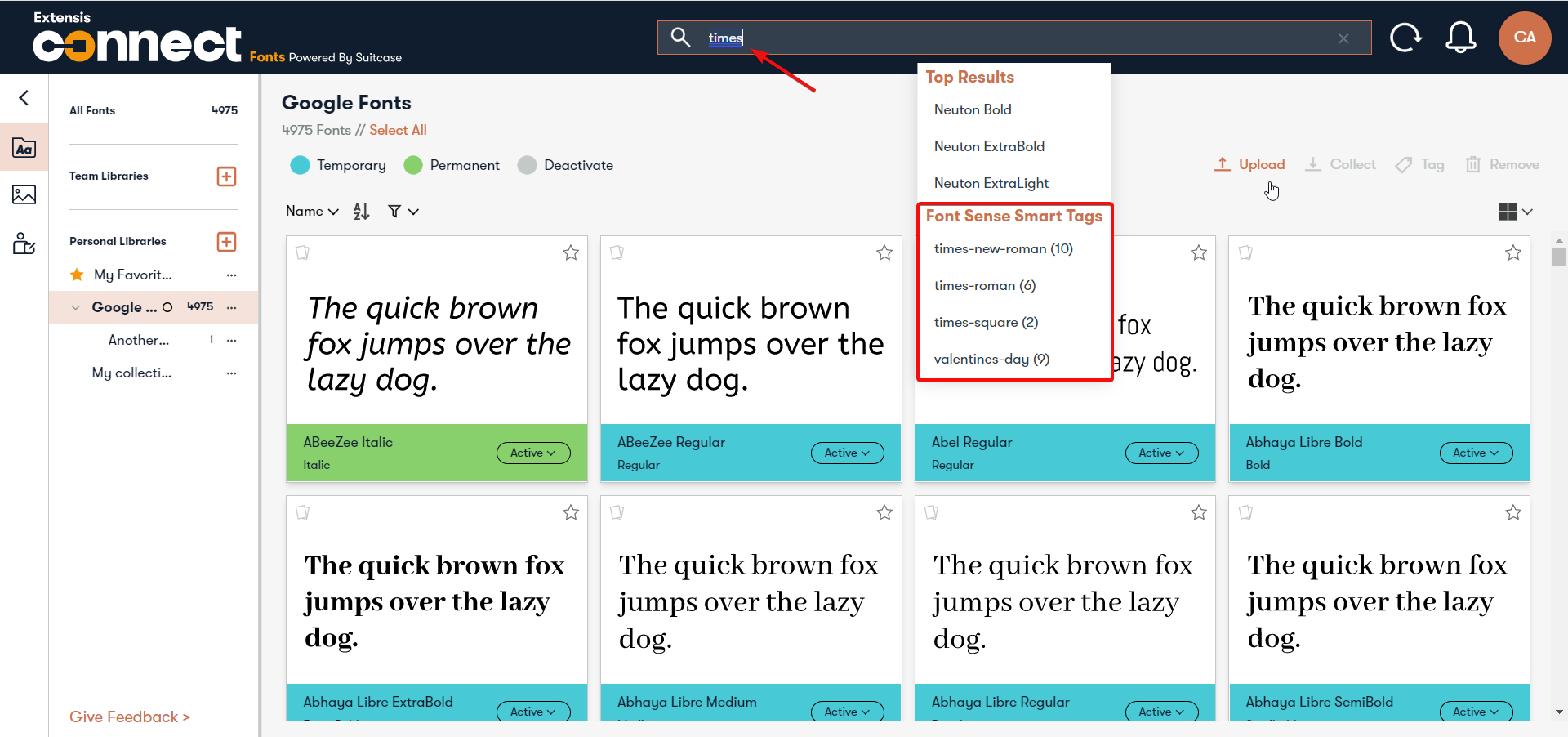Click the Remove button
Image resolution: width=1568 pixels, height=737 pixels.
pos(1503,164)
